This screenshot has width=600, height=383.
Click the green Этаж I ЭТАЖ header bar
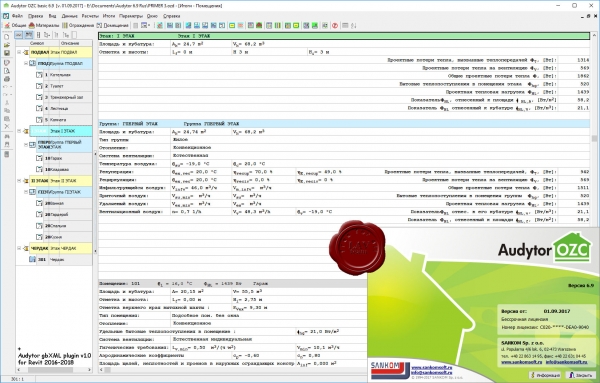coord(344,36)
